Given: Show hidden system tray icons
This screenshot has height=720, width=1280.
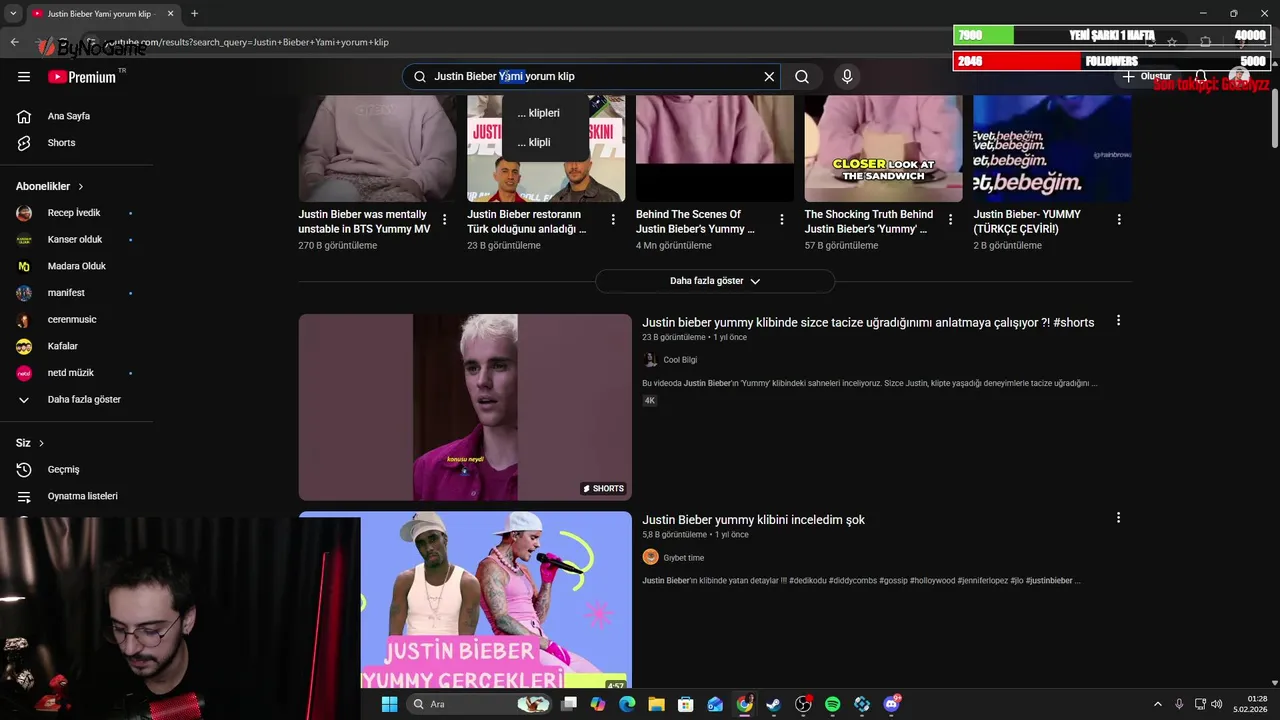Looking at the screenshot, I should coord(1158,704).
